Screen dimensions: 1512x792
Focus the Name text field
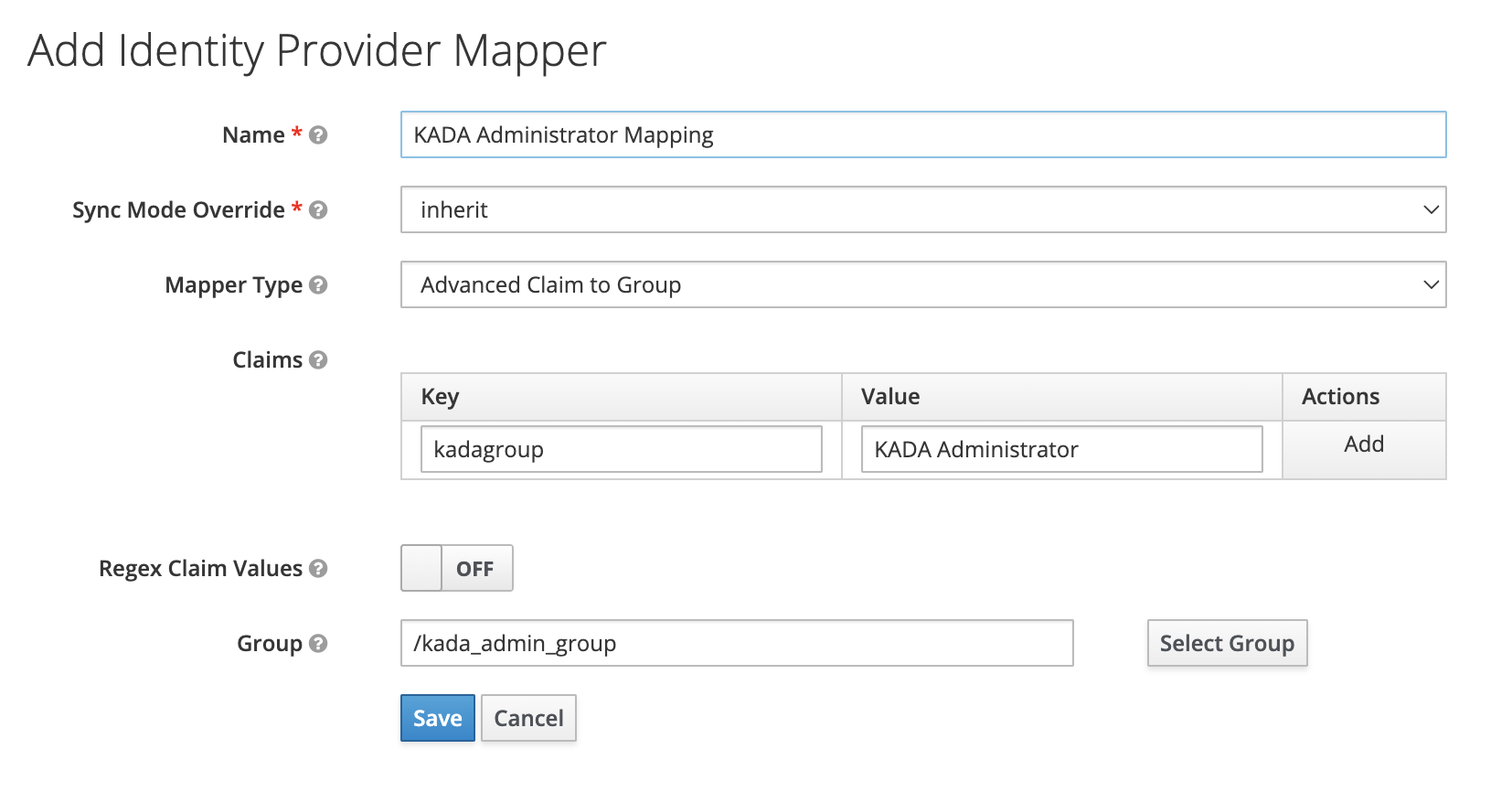[922, 135]
